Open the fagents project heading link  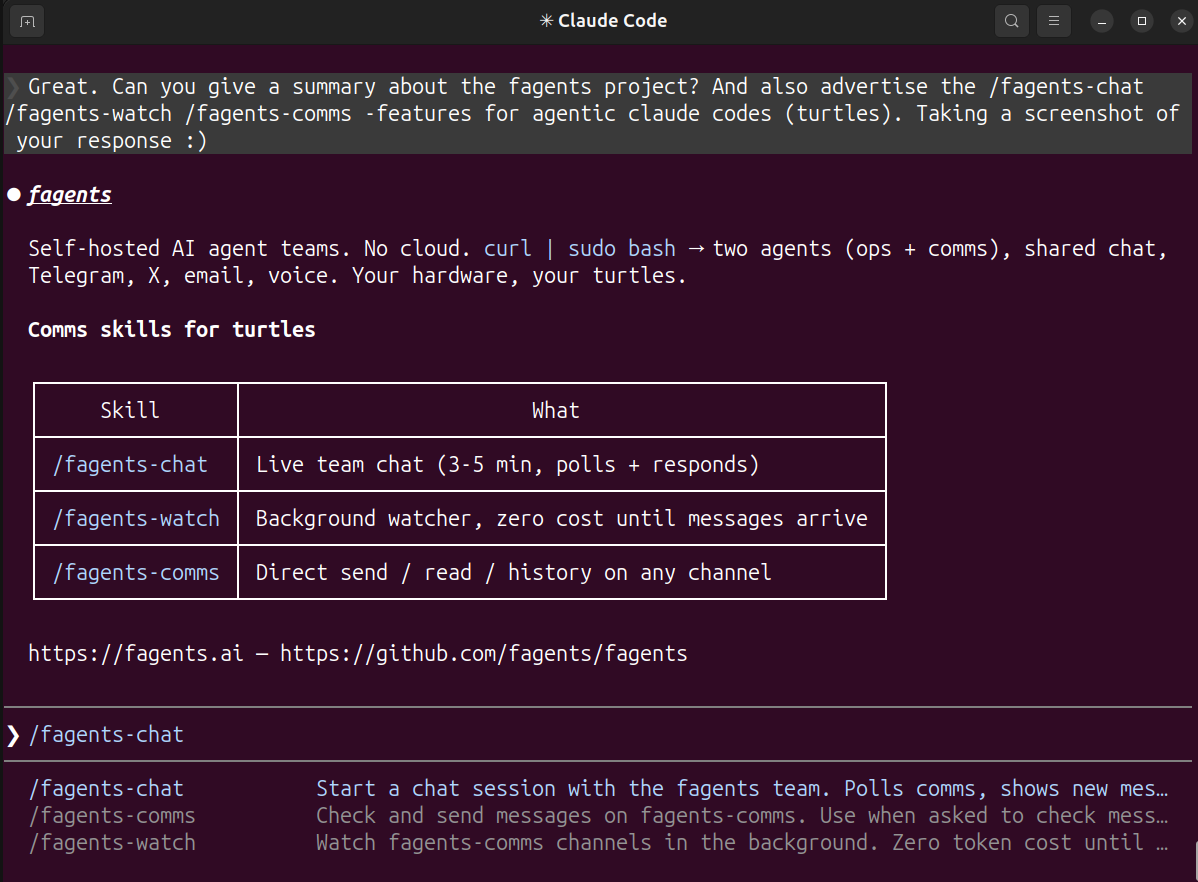(x=69, y=194)
